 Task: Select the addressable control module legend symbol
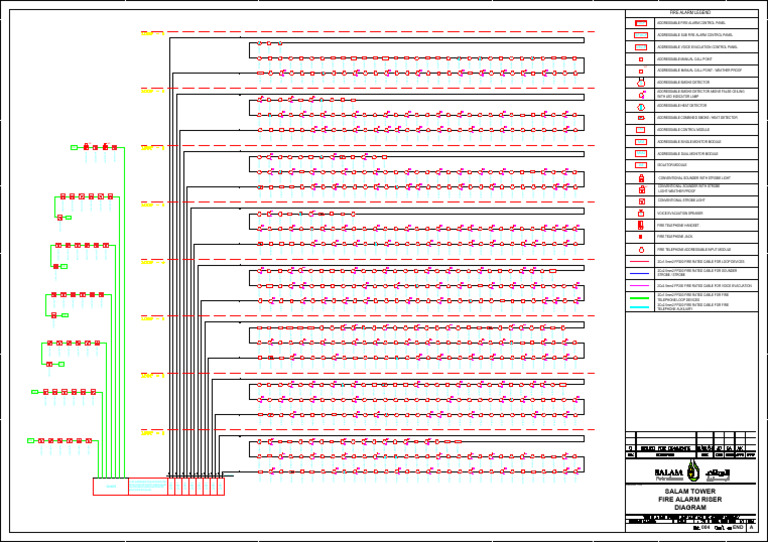point(640,130)
